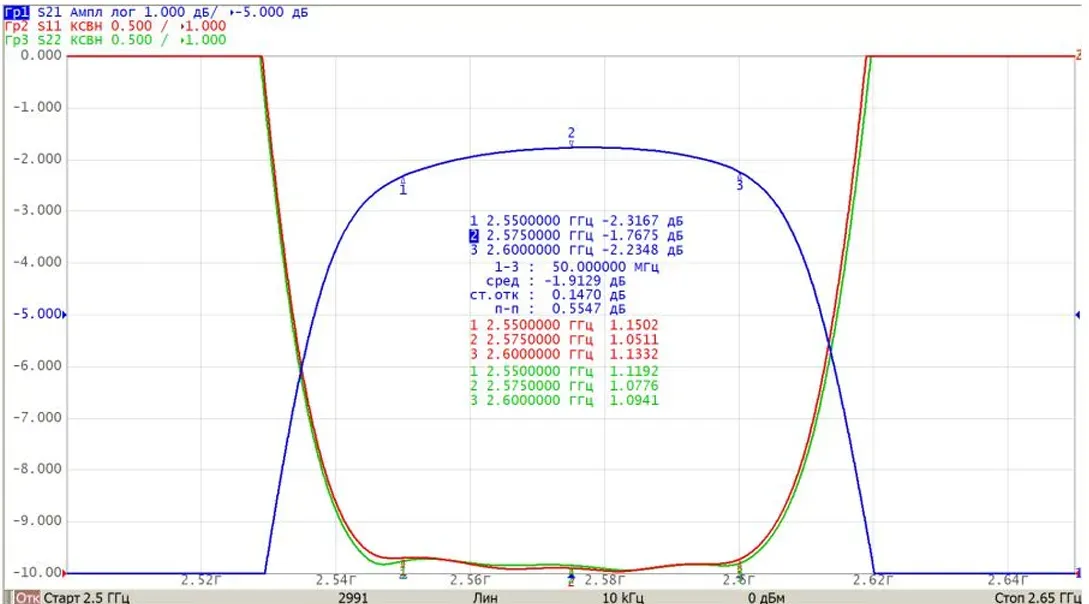Click the 2.64Г frequency axis label
Screen dimensions: 1089x604
pyautogui.click(x=1008, y=580)
